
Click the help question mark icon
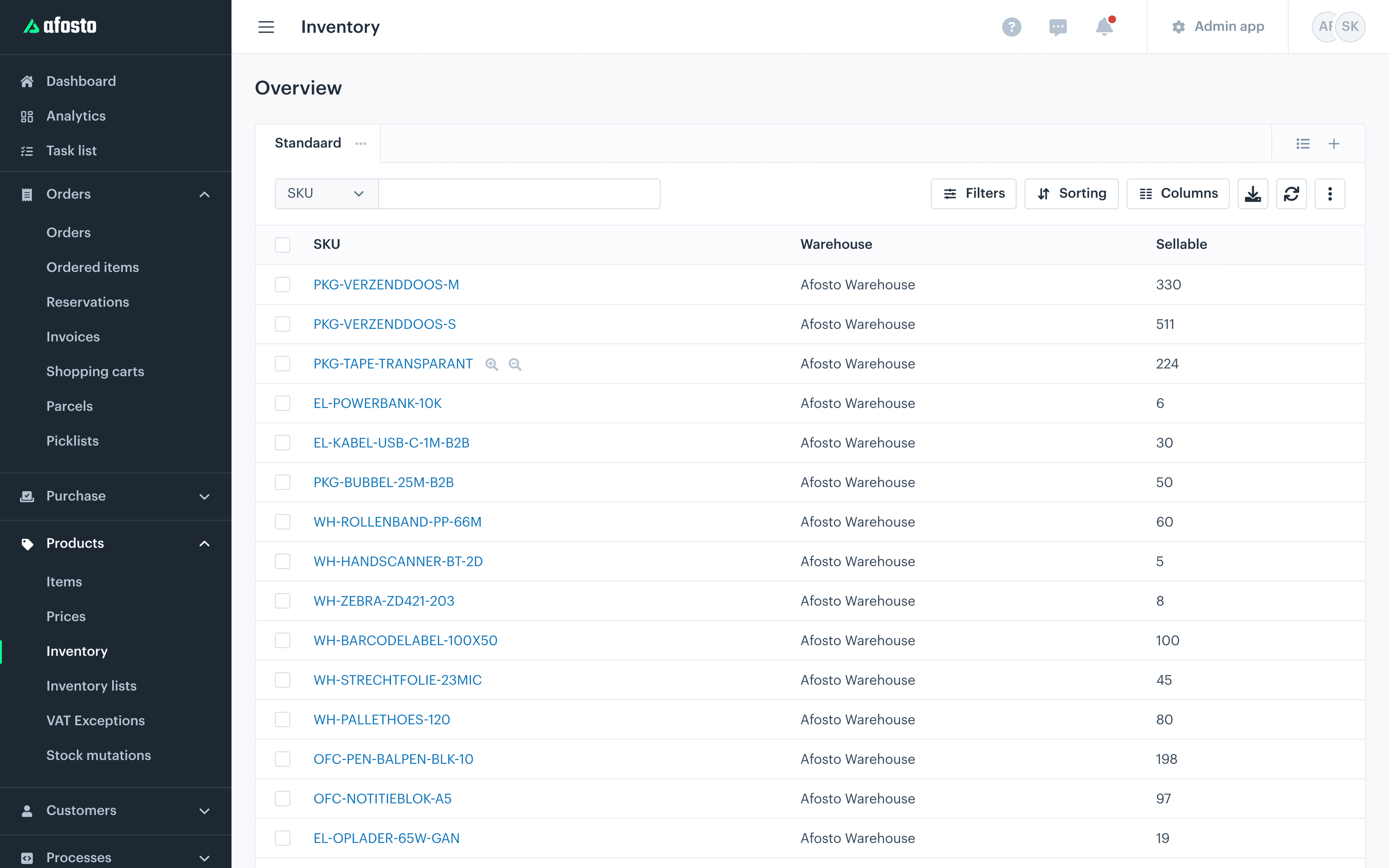1011,27
